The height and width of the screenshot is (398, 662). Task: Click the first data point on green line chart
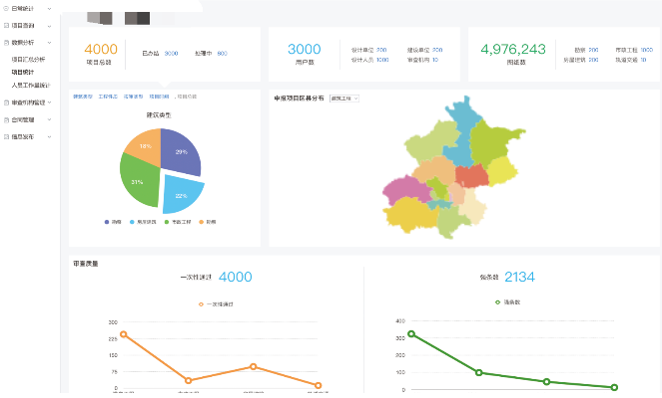pyautogui.click(x=411, y=334)
